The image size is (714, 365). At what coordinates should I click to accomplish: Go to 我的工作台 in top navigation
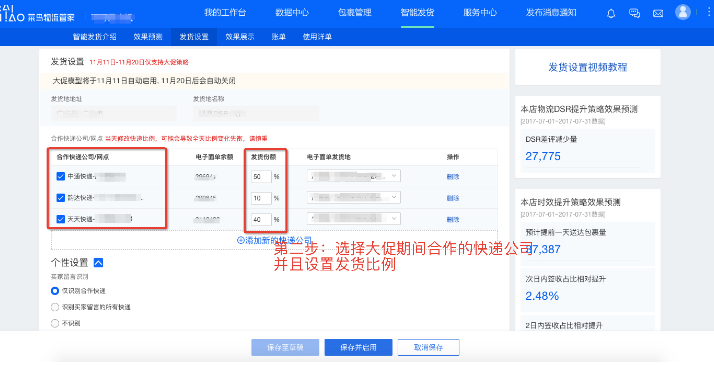click(225, 13)
